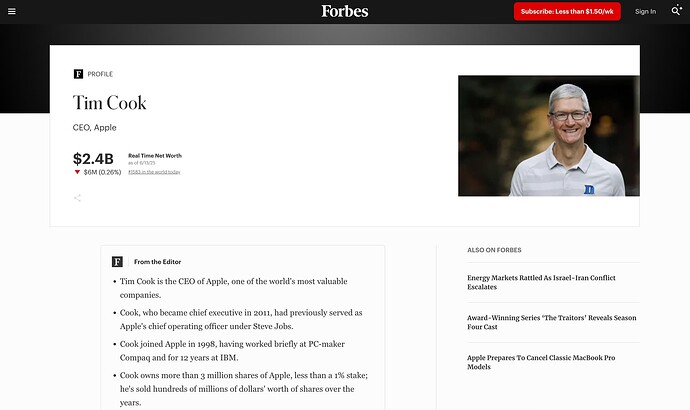
Task: Click the share icon under net worth
Action: [x=77, y=198]
